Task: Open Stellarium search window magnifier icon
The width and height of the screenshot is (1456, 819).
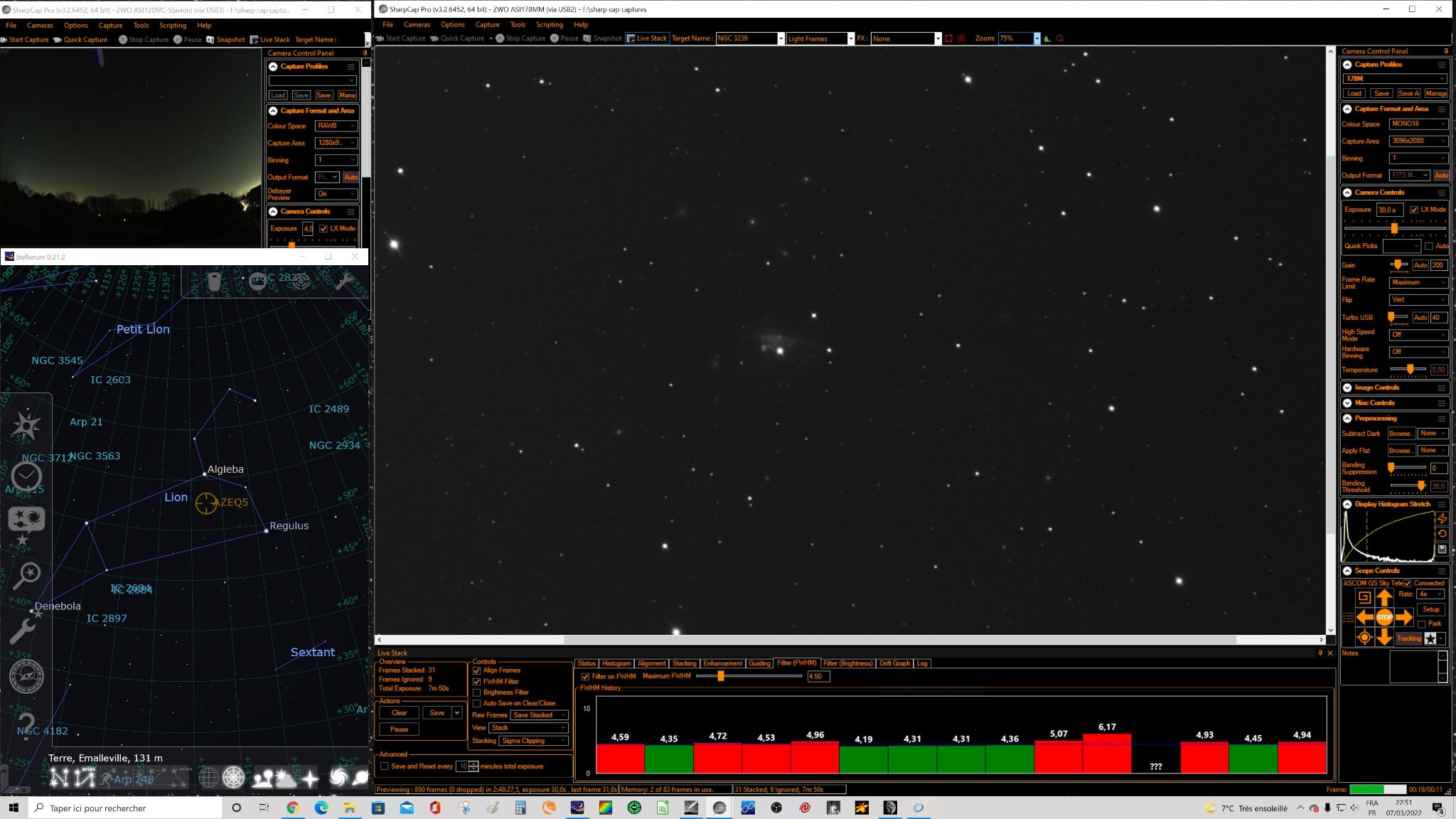Action: point(26,574)
